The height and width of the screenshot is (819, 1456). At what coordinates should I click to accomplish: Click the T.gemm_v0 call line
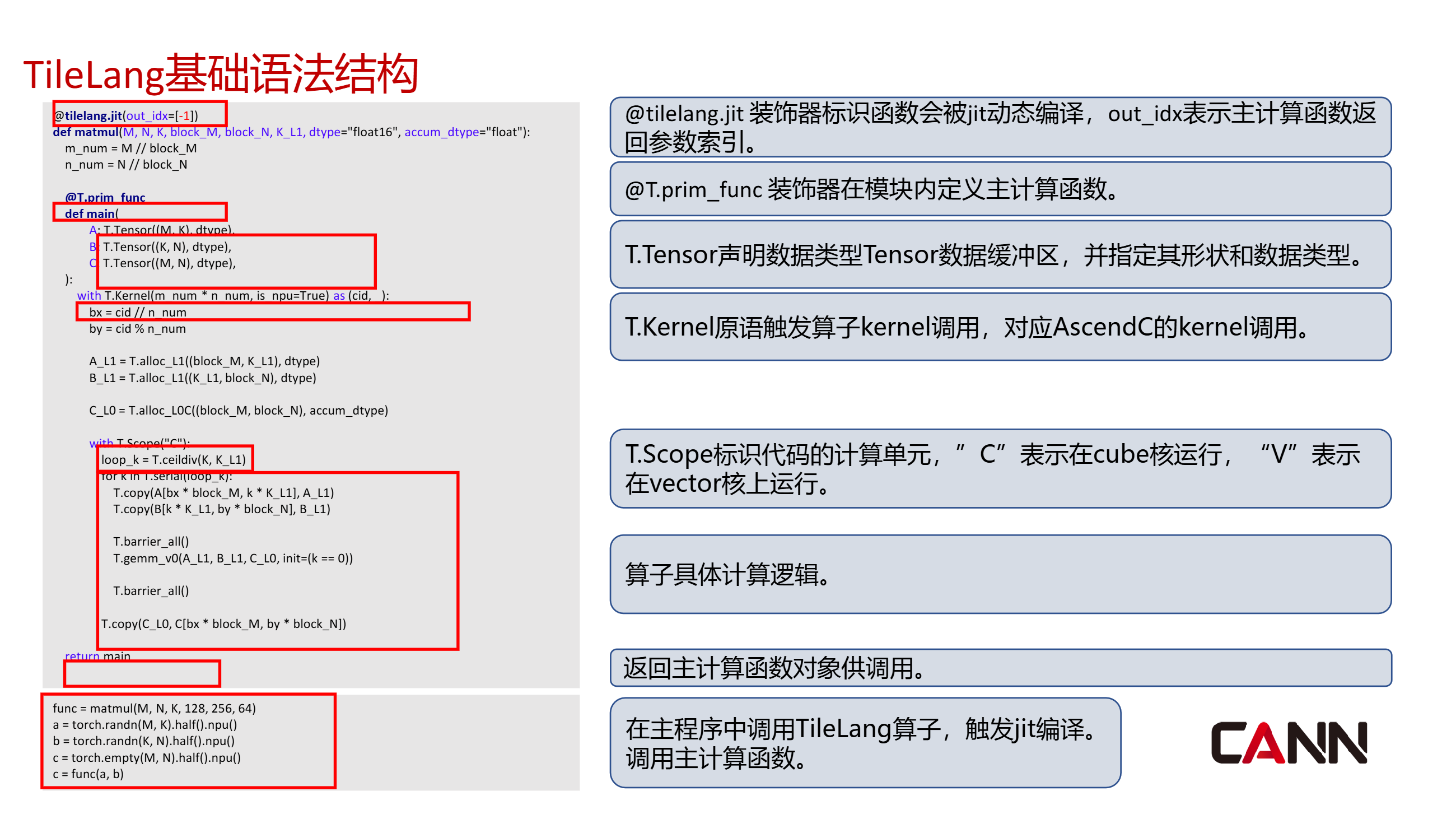tap(233, 559)
